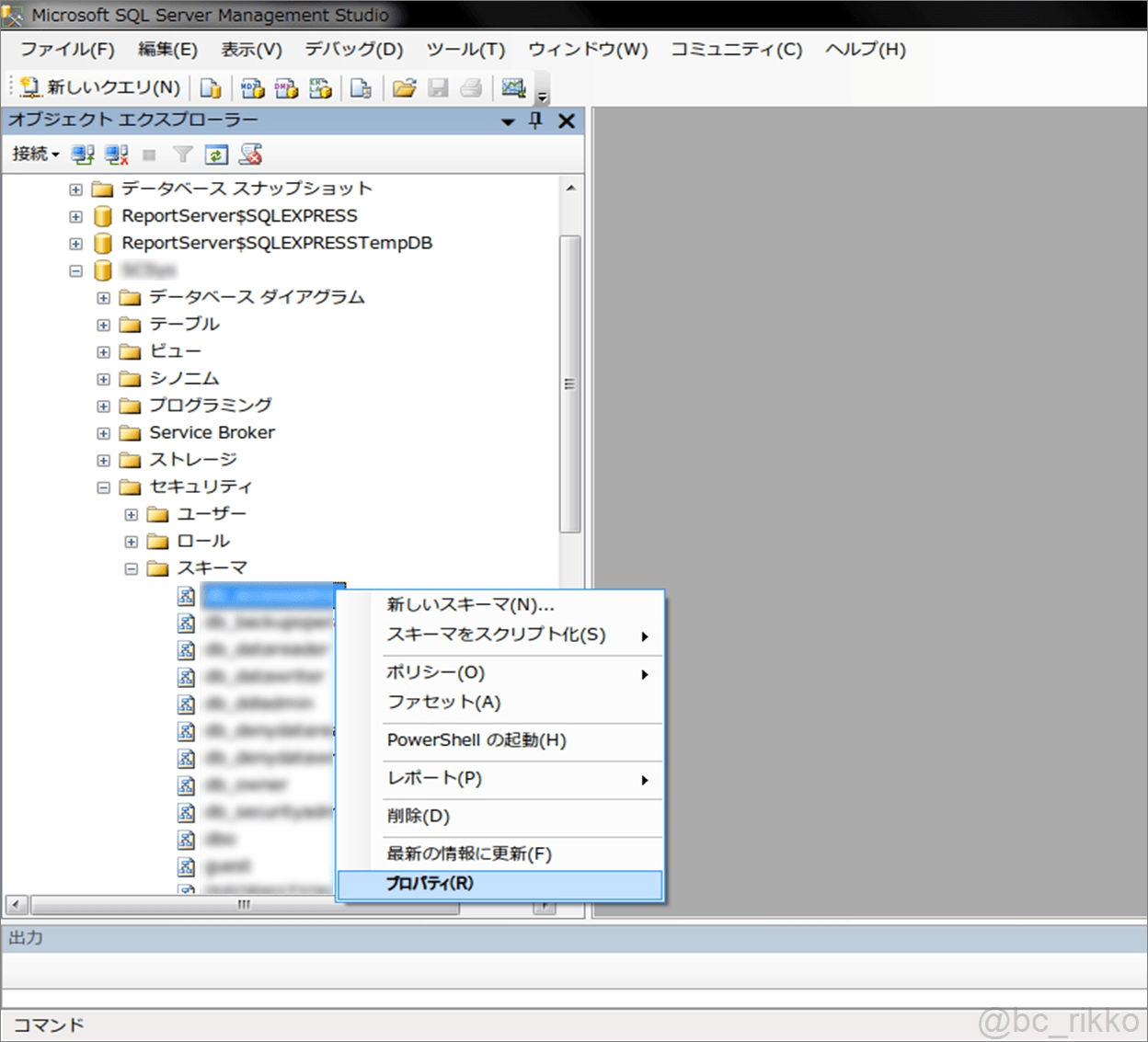Click the scroll-with-red-X icon in Object Explorer toolbar
Viewport: 1148px width, 1042px height.
tap(250, 155)
